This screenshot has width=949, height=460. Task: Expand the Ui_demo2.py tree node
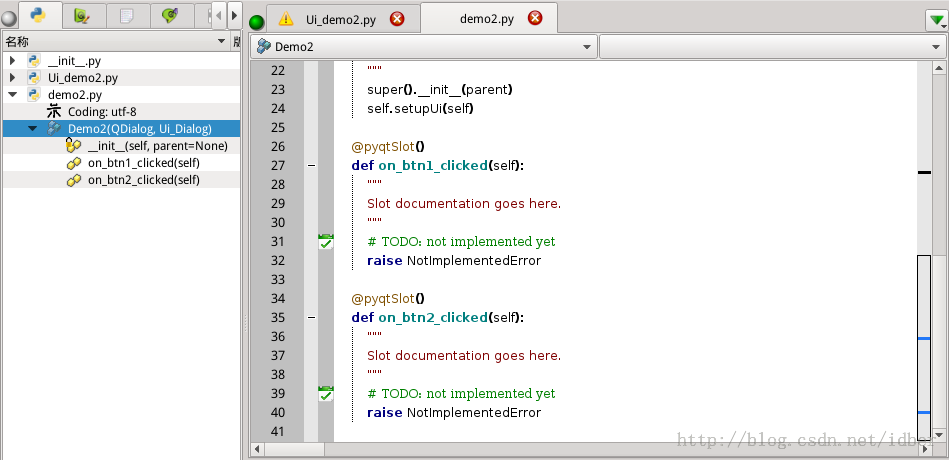[x=12, y=77]
